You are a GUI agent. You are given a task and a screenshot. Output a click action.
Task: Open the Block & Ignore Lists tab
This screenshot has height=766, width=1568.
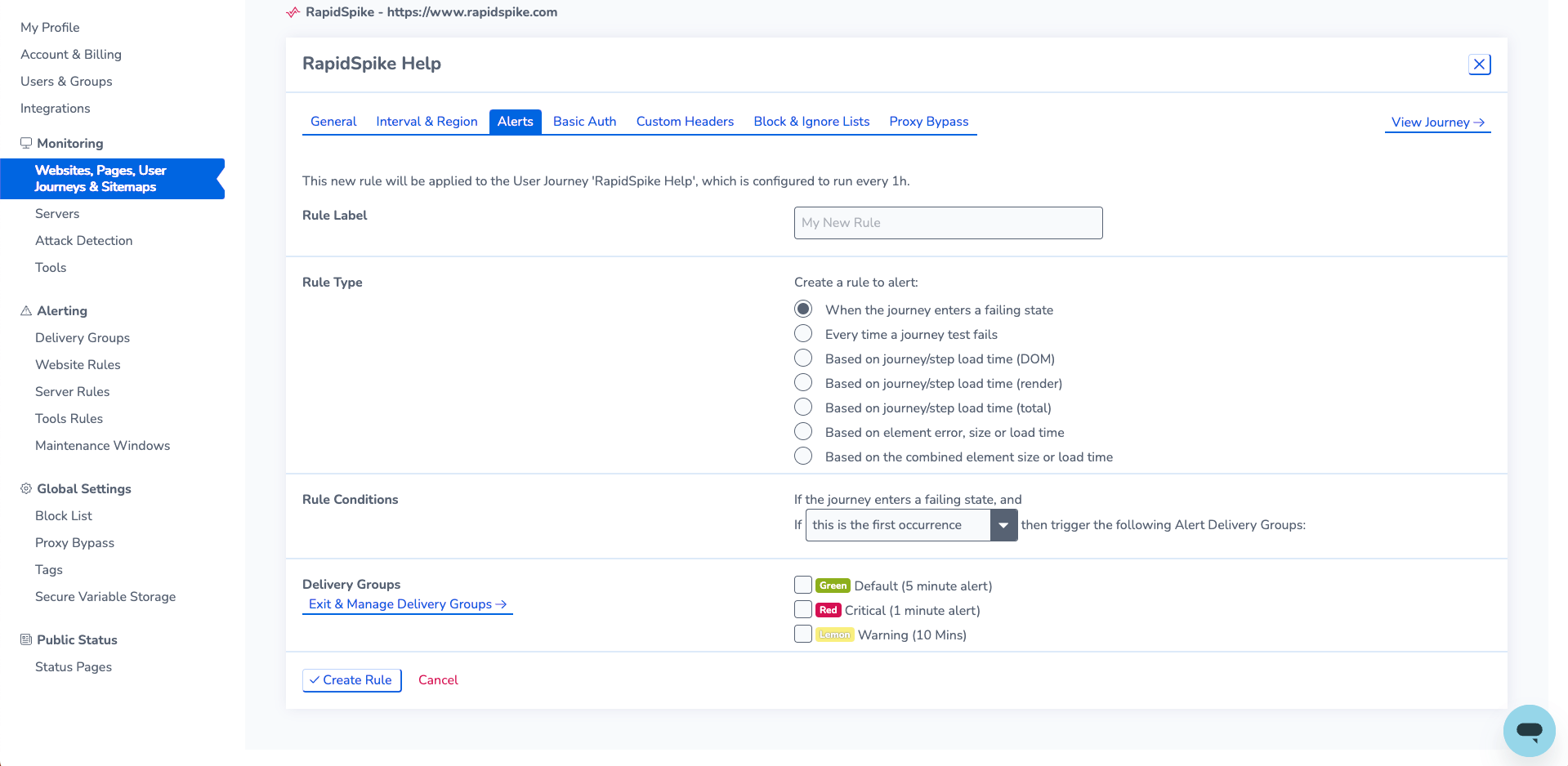[x=811, y=122]
